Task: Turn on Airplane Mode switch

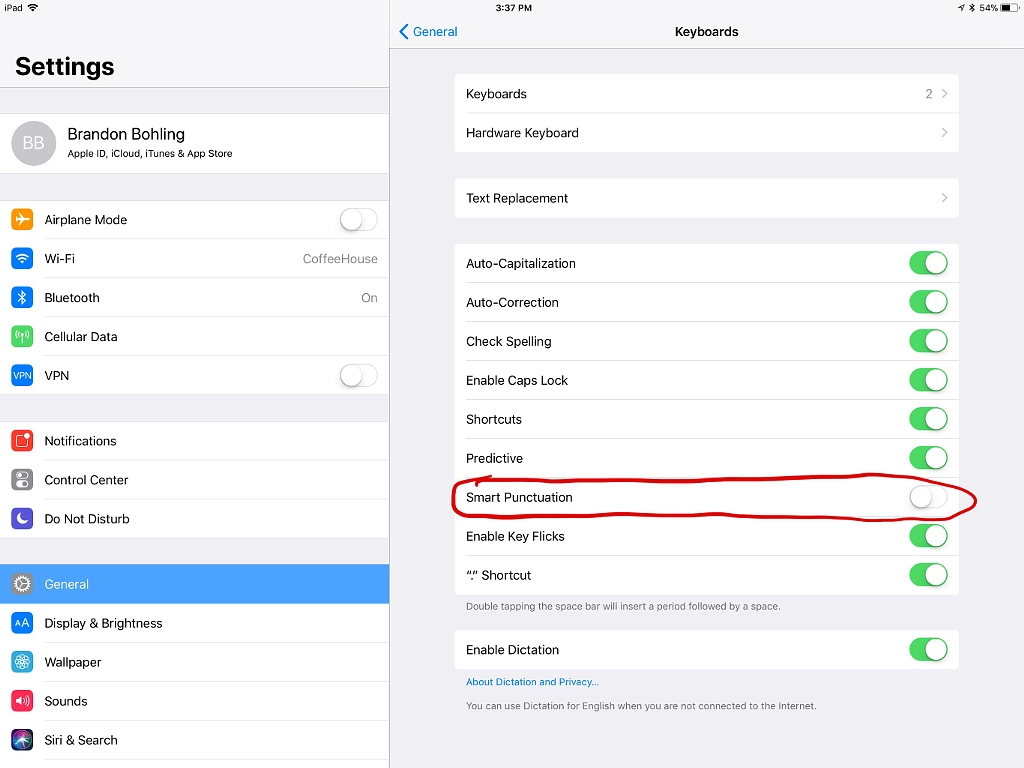Action: pos(358,220)
